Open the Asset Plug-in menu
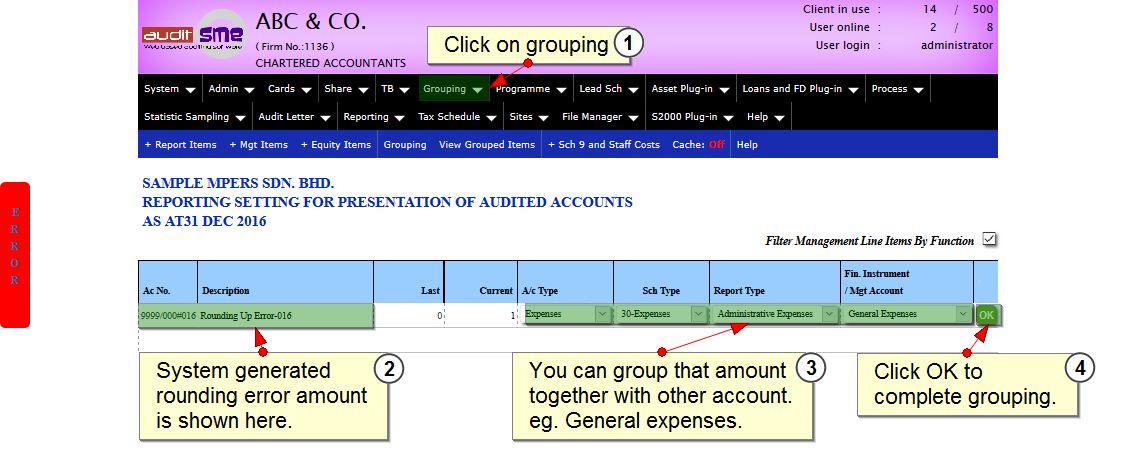1136x470 pixels. tap(689, 89)
